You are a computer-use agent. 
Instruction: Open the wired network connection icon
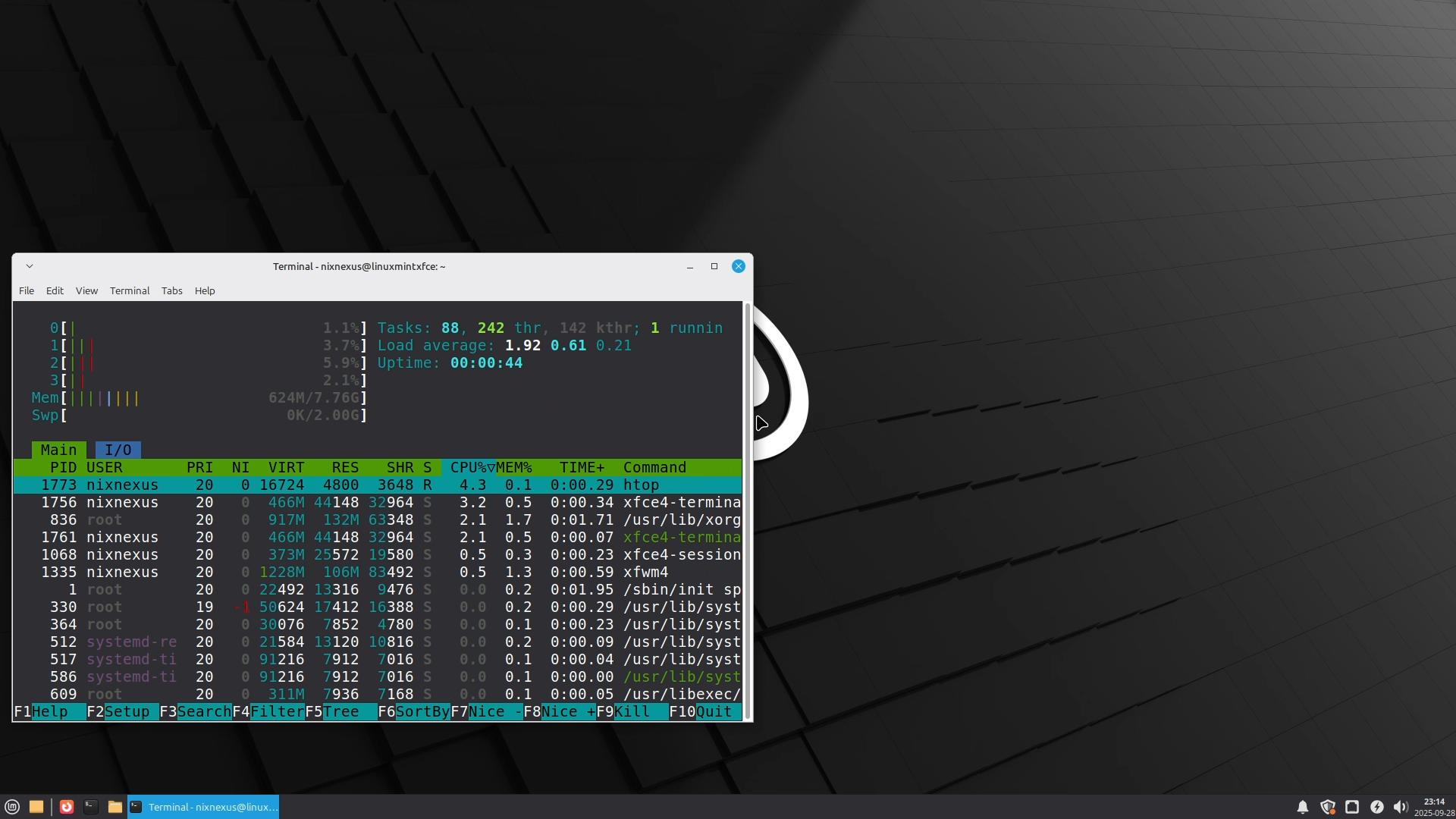tap(1352, 807)
